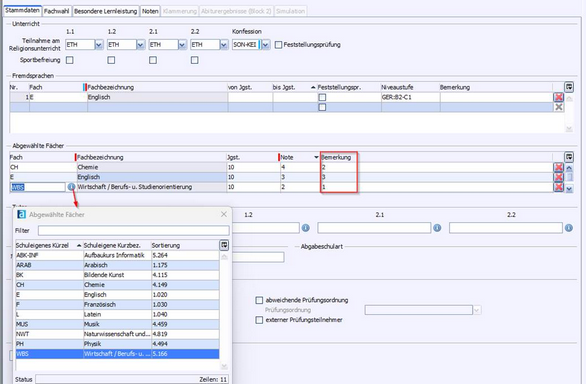Delete the Englisch row in Abgewählte Fächer
Image resolution: width=586 pixels, height=384 pixels.
click(x=558, y=177)
